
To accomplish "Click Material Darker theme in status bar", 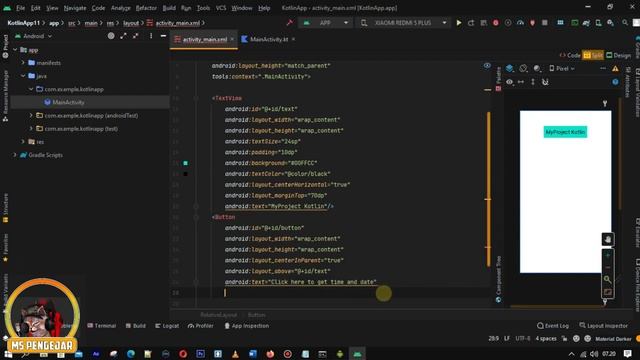I will 613,339.
